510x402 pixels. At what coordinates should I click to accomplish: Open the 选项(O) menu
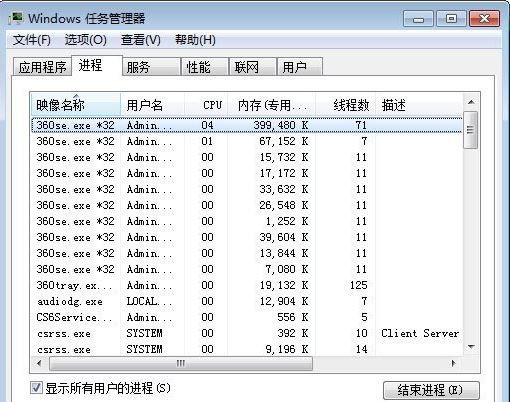click(x=86, y=40)
